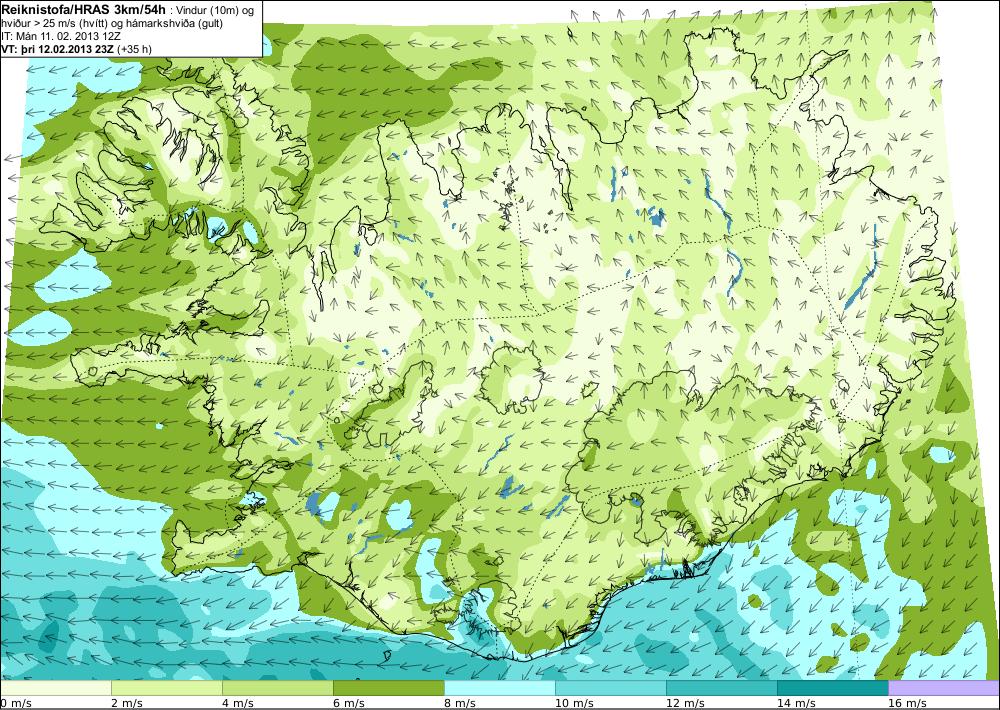Click the '14 m/s' legend label

[x=796, y=703]
